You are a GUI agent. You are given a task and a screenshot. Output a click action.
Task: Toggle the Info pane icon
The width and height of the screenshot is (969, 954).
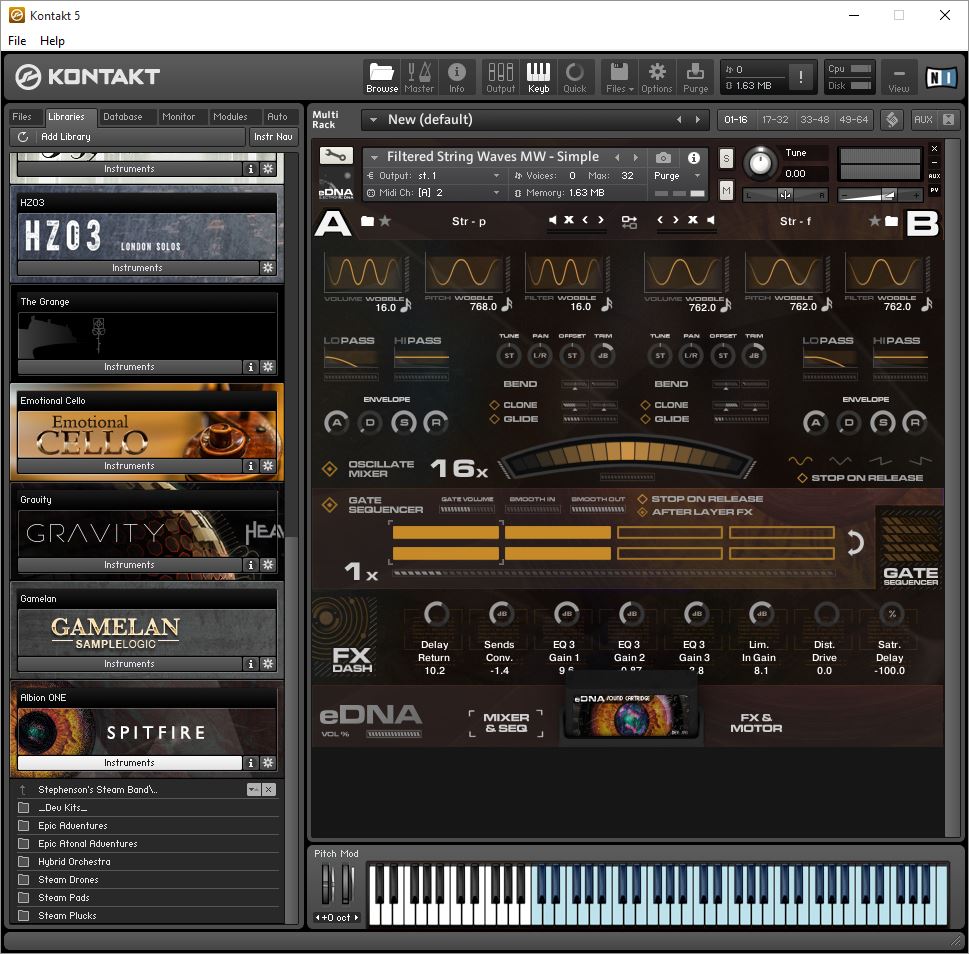tap(457, 77)
